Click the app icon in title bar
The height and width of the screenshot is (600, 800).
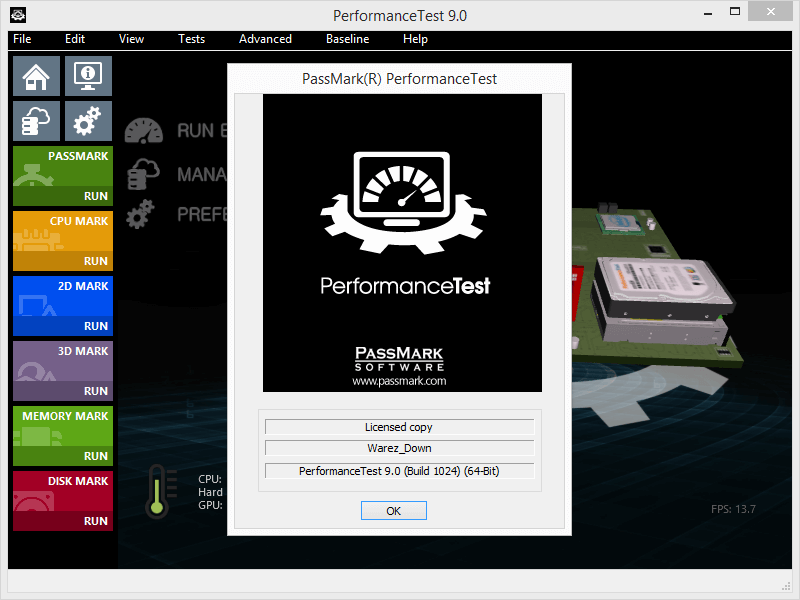[18, 15]
